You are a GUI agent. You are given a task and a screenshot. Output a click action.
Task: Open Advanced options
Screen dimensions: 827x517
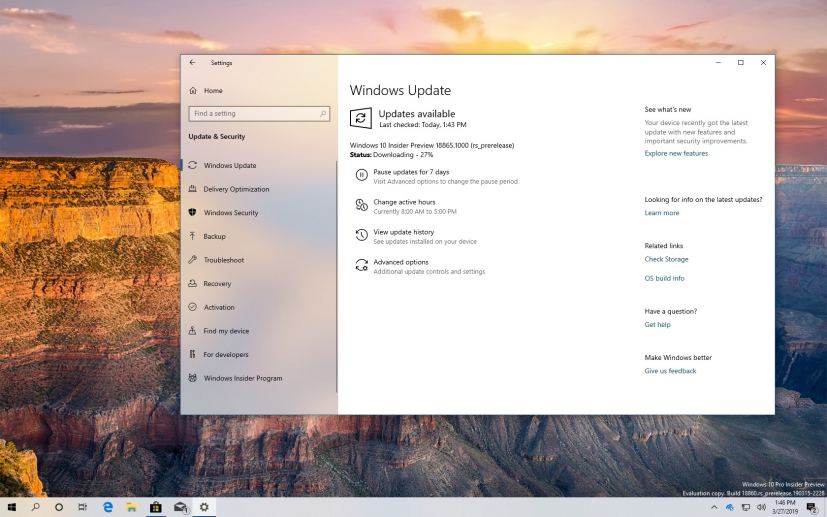click(401, 262)
